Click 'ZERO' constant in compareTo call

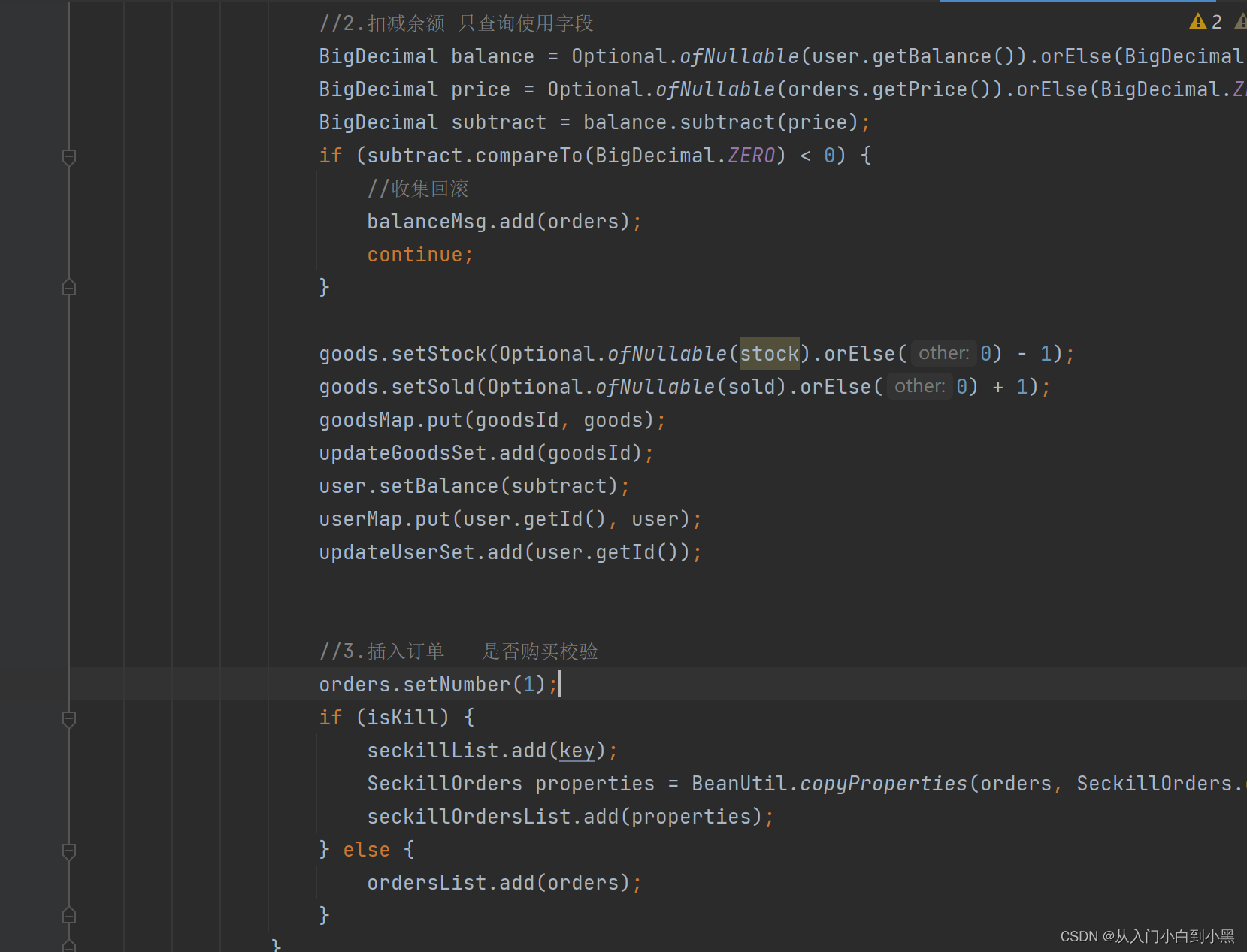(751, 156)
